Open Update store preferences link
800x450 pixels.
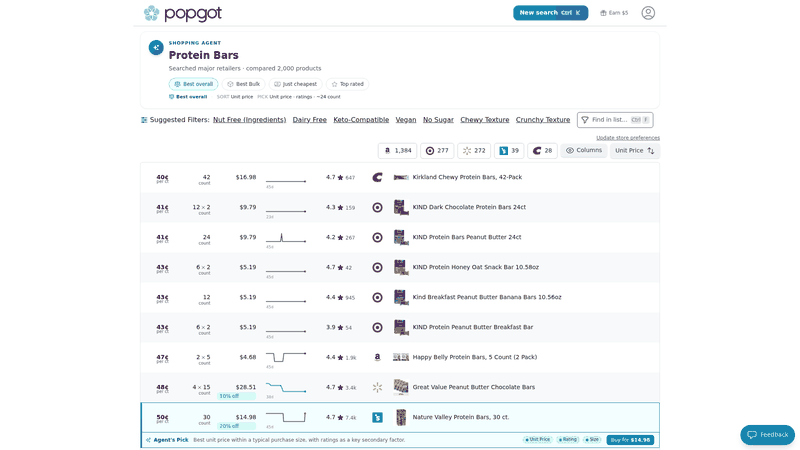(x=628, y=138)
